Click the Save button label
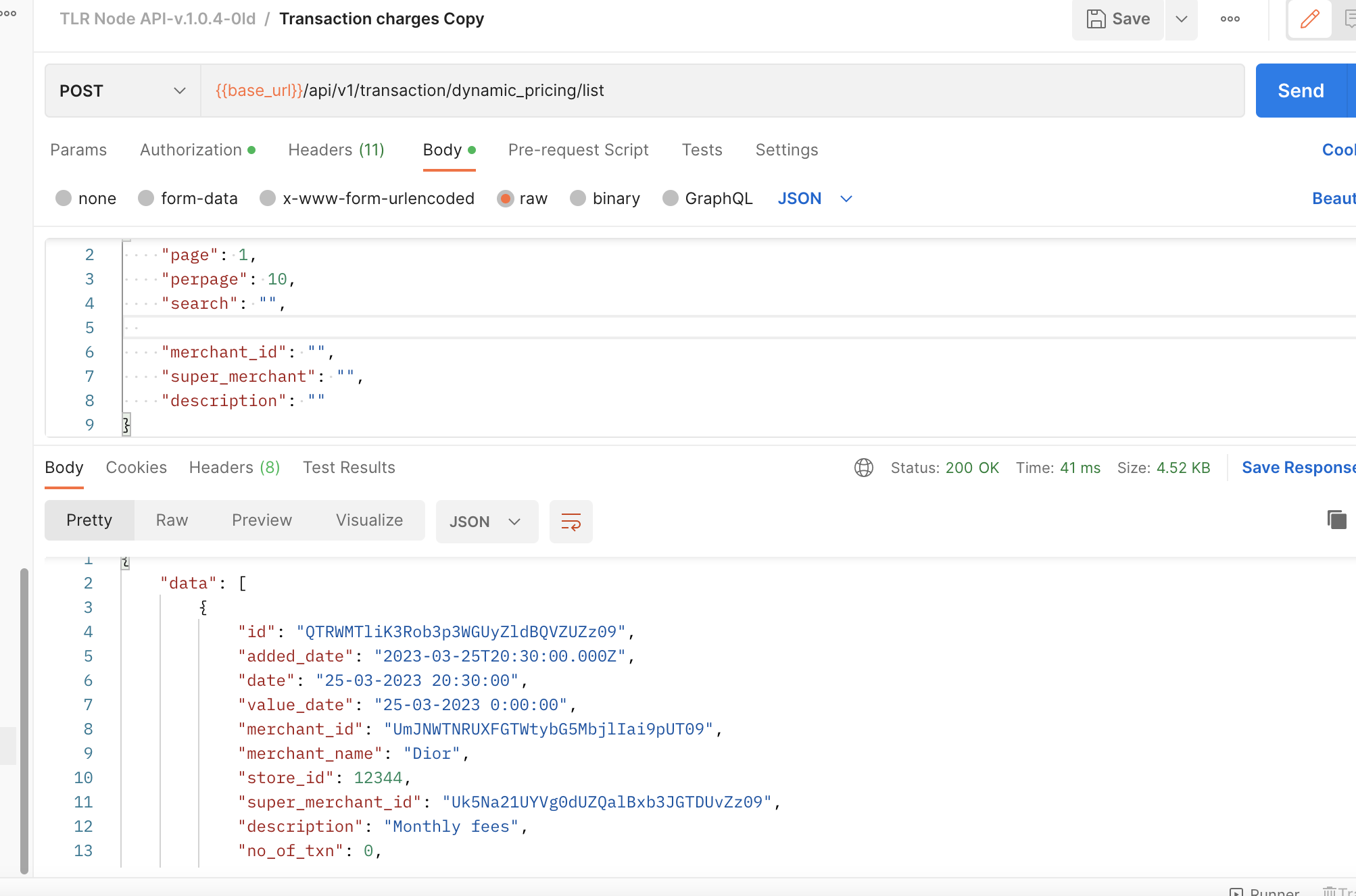 point(1131,19)
